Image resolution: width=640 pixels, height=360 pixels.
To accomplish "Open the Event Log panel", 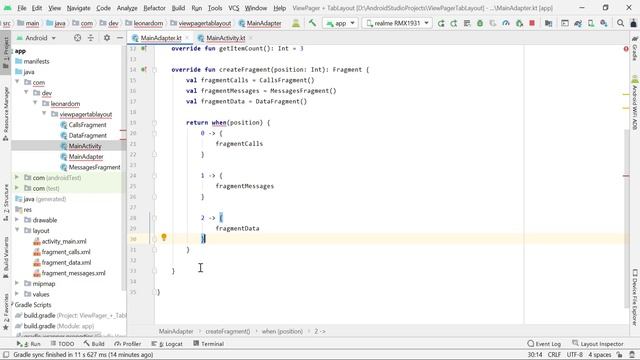I will 544,344.
